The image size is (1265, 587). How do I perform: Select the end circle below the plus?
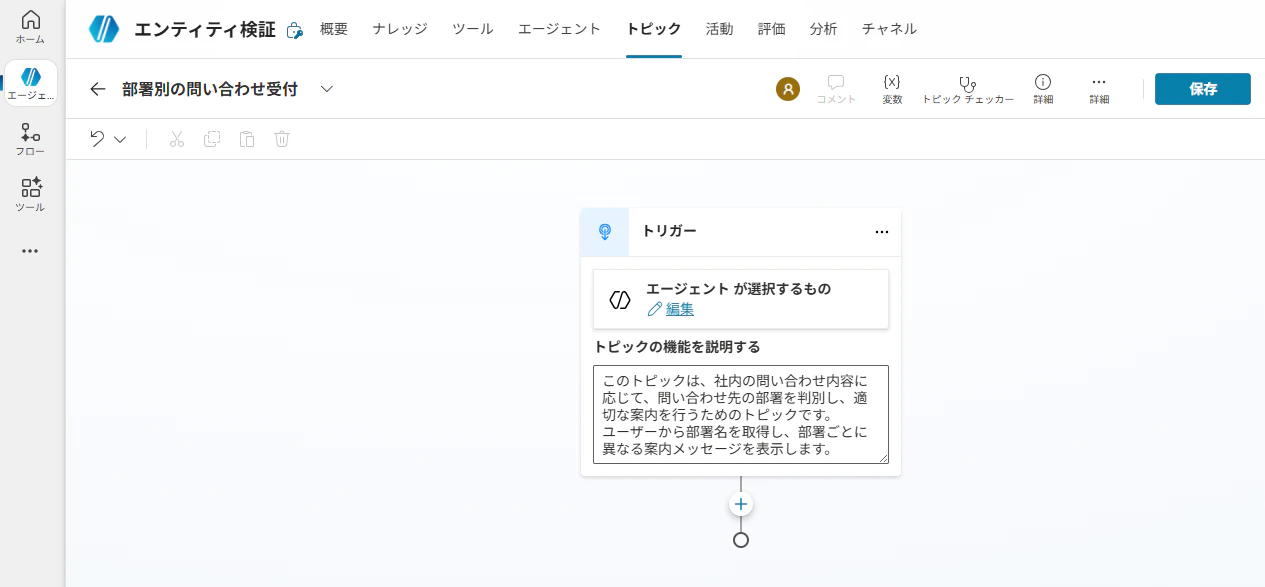click(x=741, y=540)
